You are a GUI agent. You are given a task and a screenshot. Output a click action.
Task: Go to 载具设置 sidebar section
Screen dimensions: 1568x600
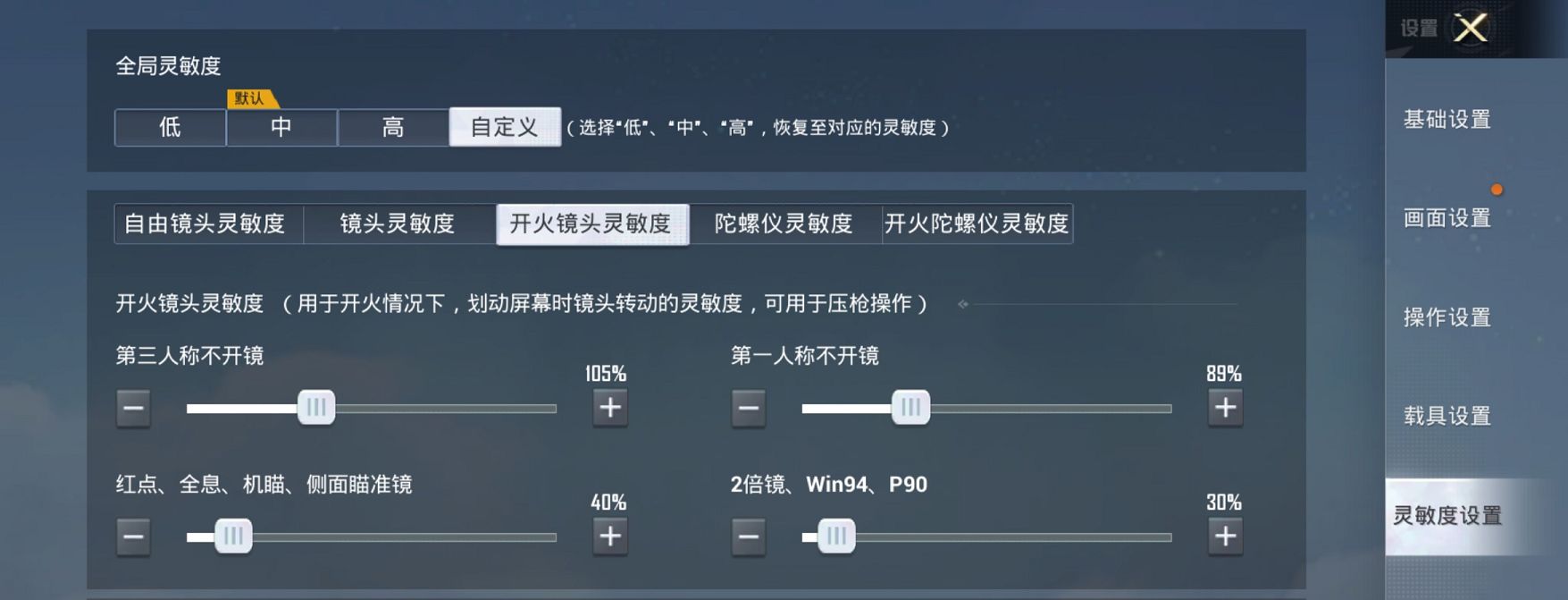1447,416
